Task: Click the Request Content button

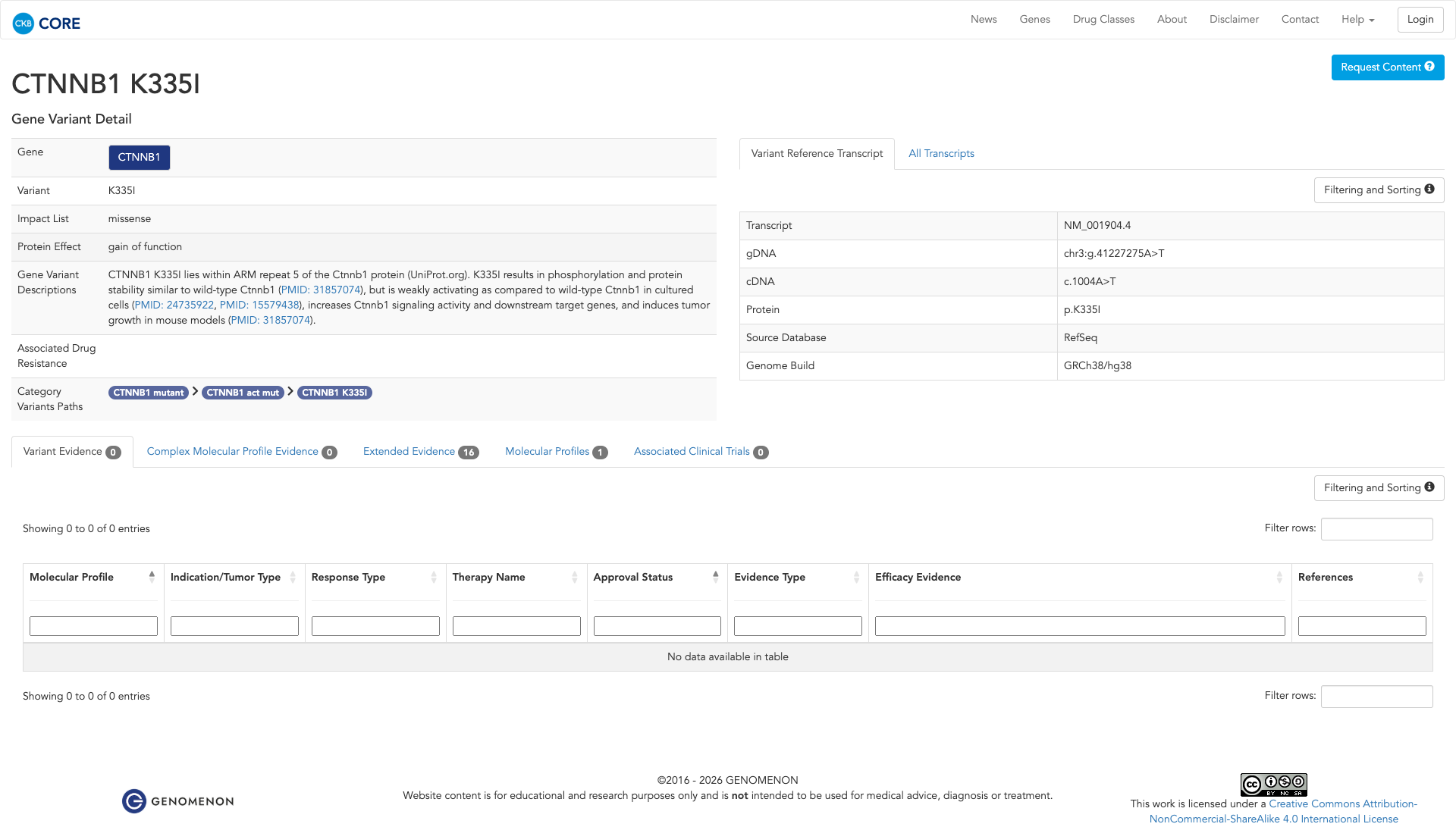Action: pos(1387,67)
